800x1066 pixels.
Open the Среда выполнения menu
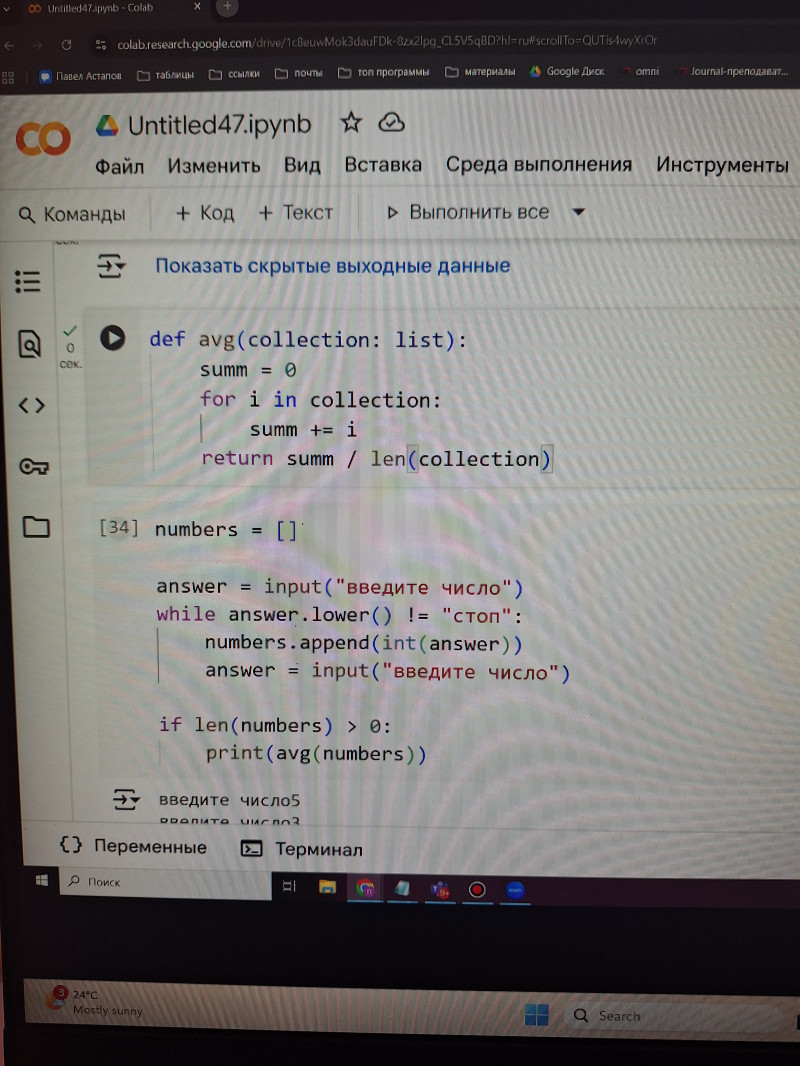click(538, 165)
